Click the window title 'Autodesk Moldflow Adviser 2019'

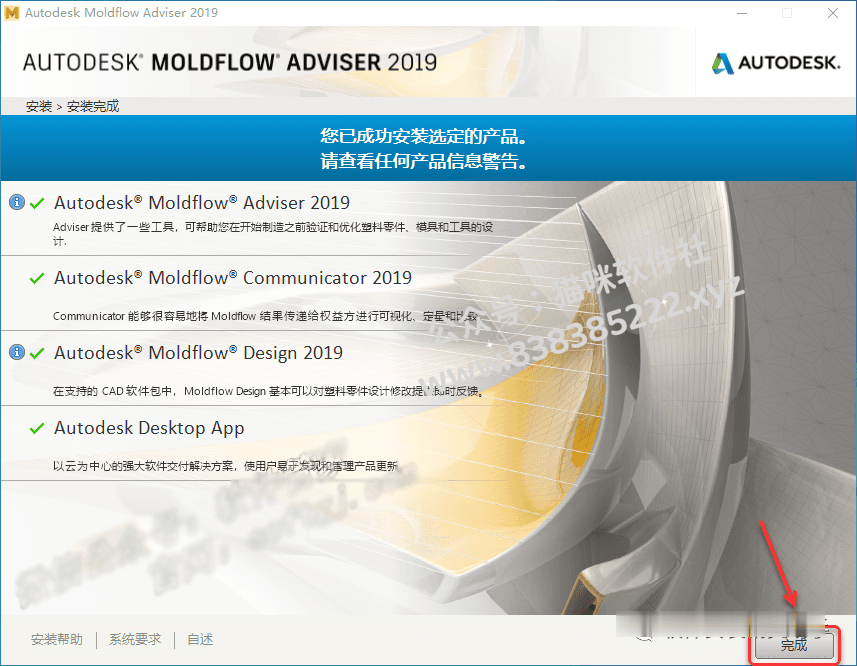pos(121,13)
